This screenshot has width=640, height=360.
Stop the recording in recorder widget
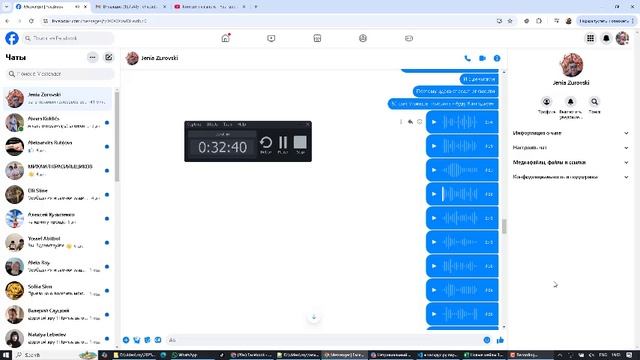300,144
